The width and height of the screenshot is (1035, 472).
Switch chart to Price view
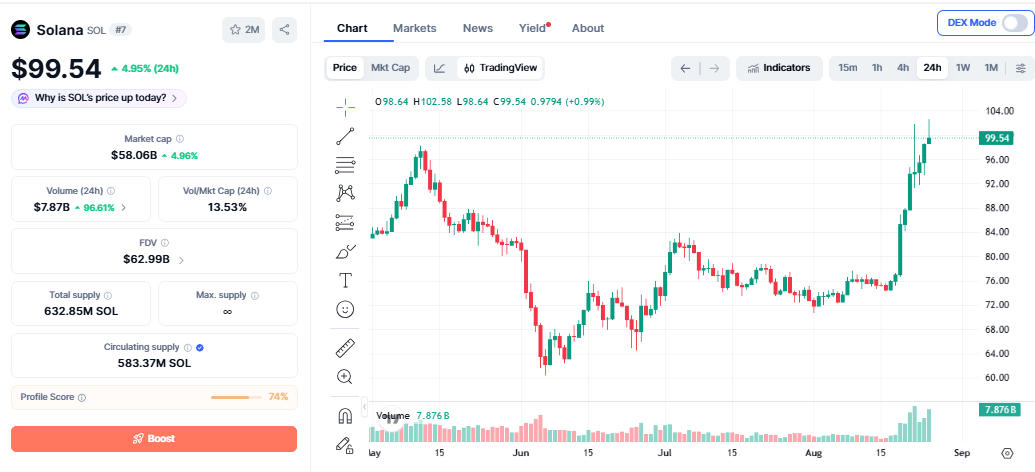(345, 68)
